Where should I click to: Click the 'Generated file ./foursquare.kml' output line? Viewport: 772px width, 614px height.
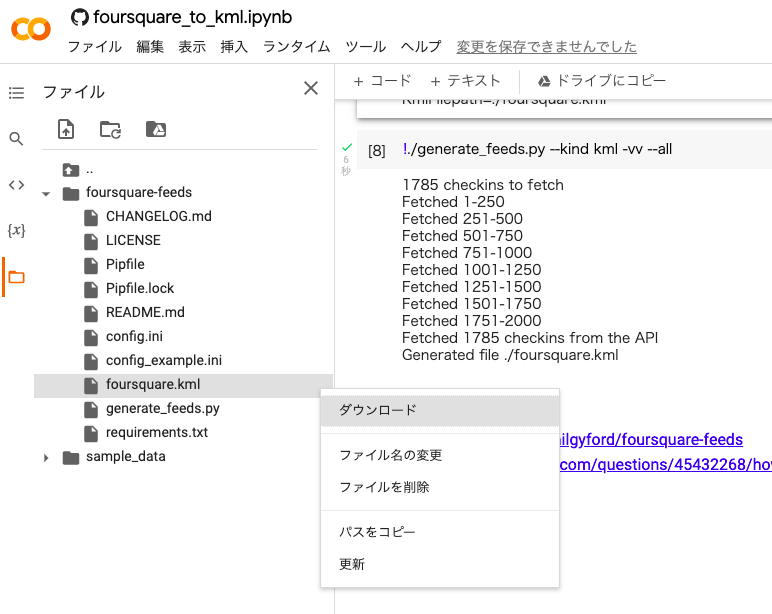tap(510, 355)
